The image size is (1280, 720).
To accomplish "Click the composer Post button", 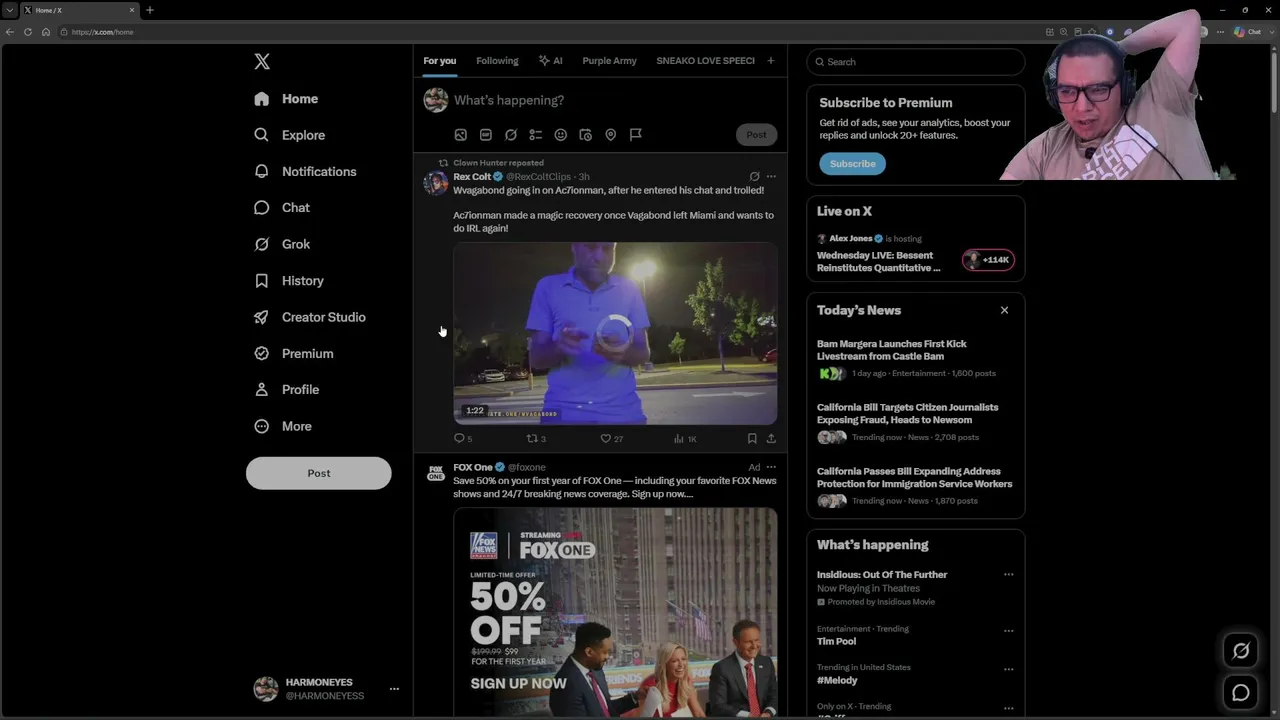I will [x=756, y=135].
